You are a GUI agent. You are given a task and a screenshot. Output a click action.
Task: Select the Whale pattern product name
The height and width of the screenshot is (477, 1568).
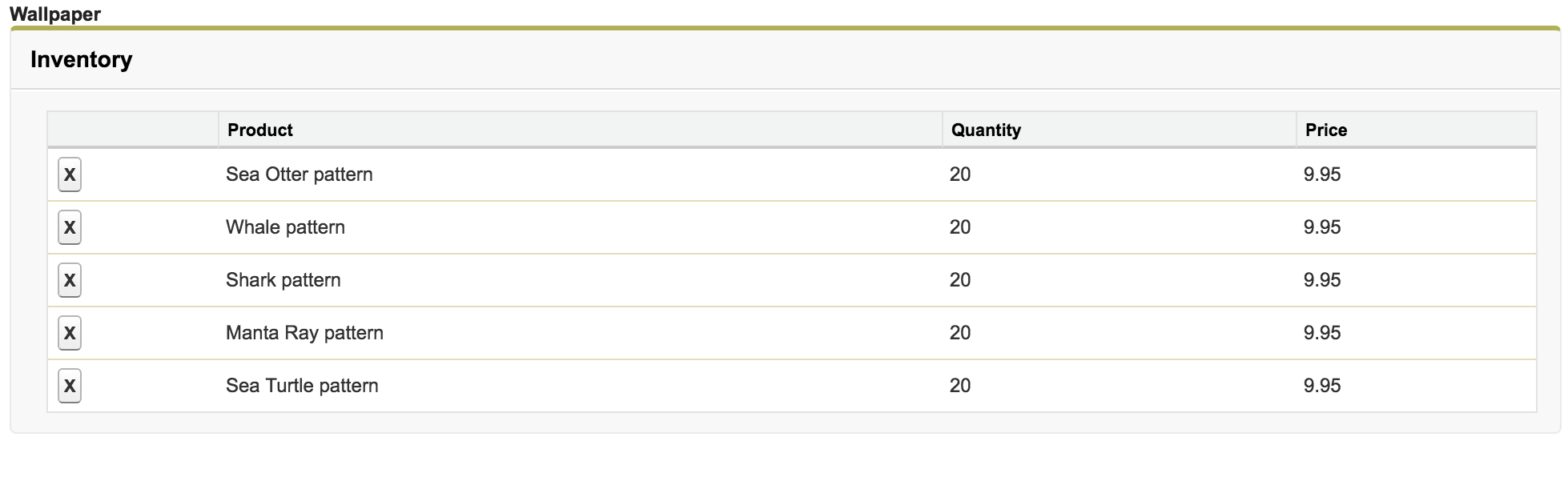(x=285, y=227)
